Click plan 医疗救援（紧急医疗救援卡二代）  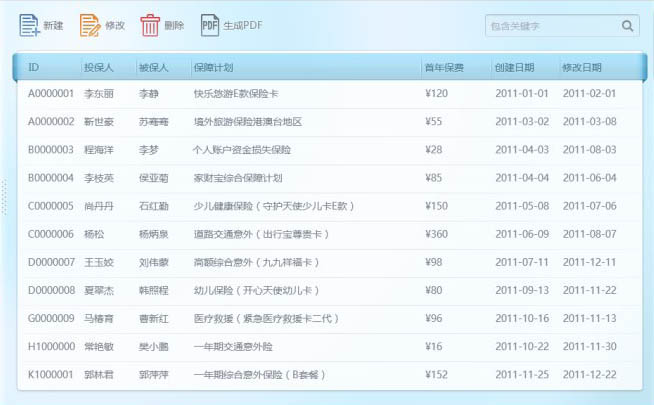pos(266,319)
